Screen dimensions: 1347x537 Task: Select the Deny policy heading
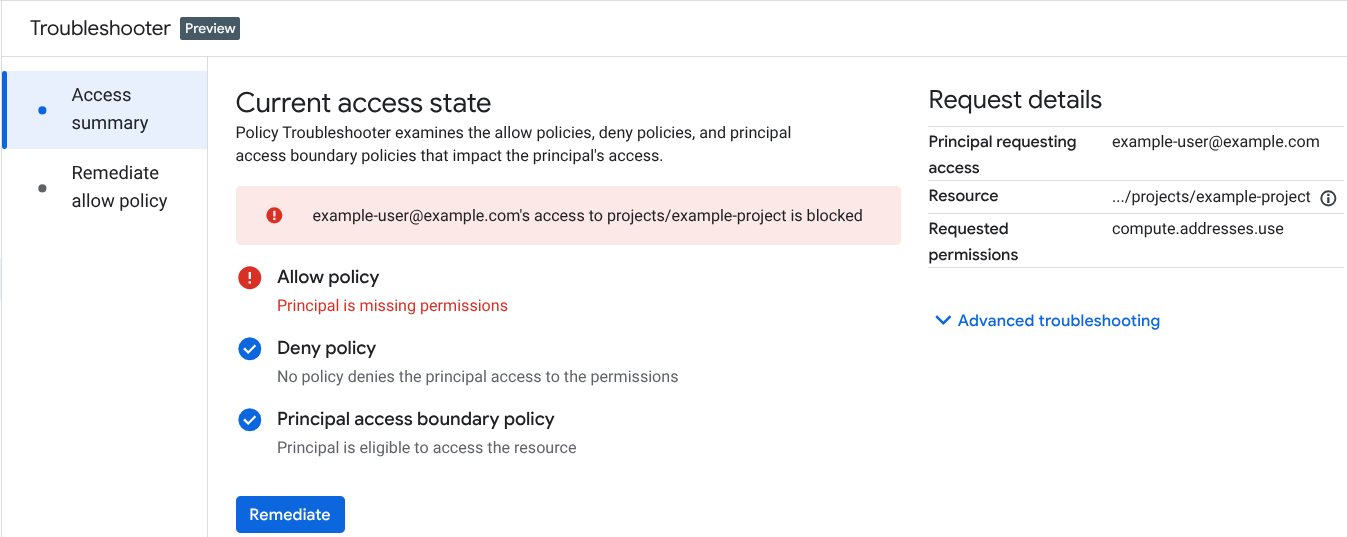pyautogui.click(x=326, y=348)
